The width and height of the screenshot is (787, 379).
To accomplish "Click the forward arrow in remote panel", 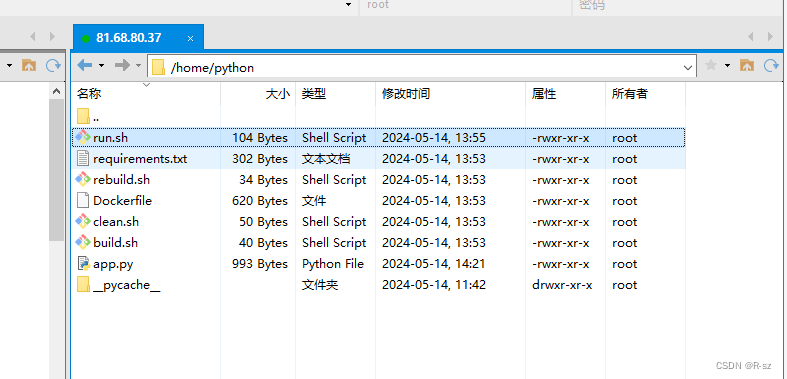I will pyautogui.click(x=122, y=65).
